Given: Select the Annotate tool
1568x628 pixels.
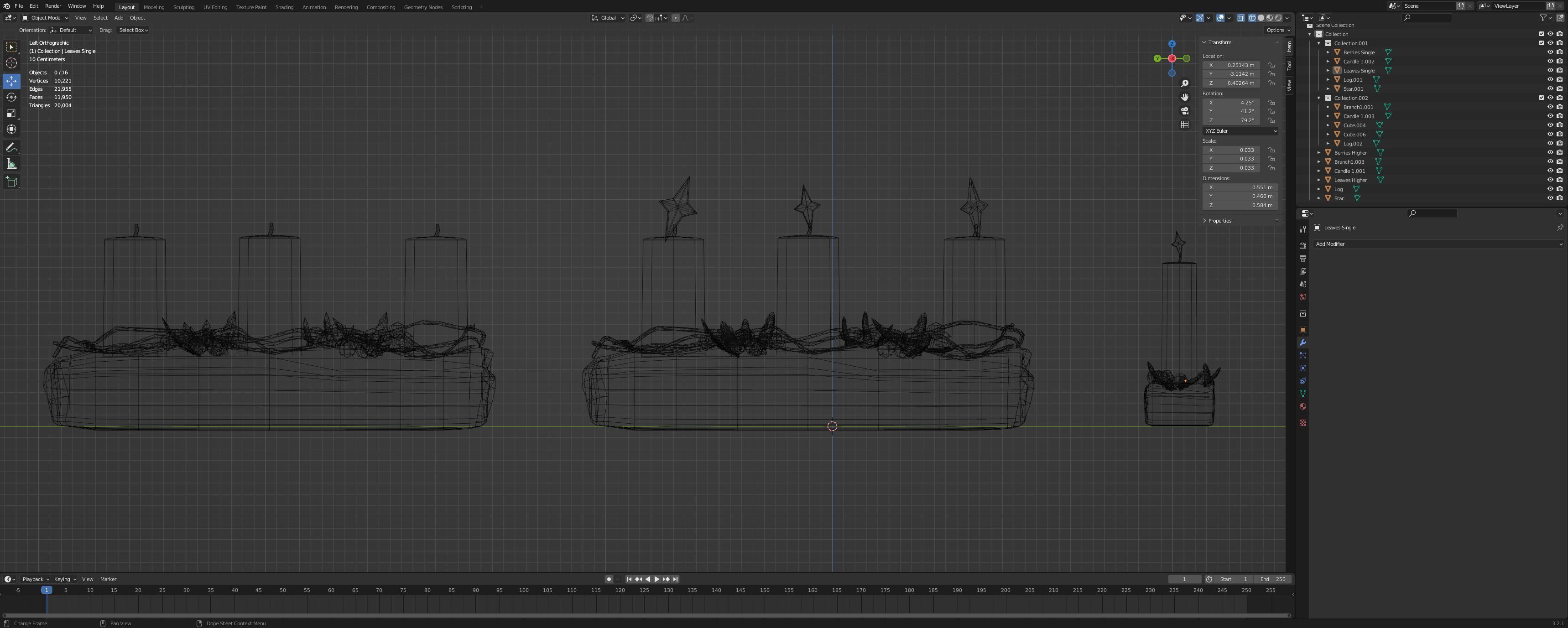Looking at the screenshot, I should [11, 148].
